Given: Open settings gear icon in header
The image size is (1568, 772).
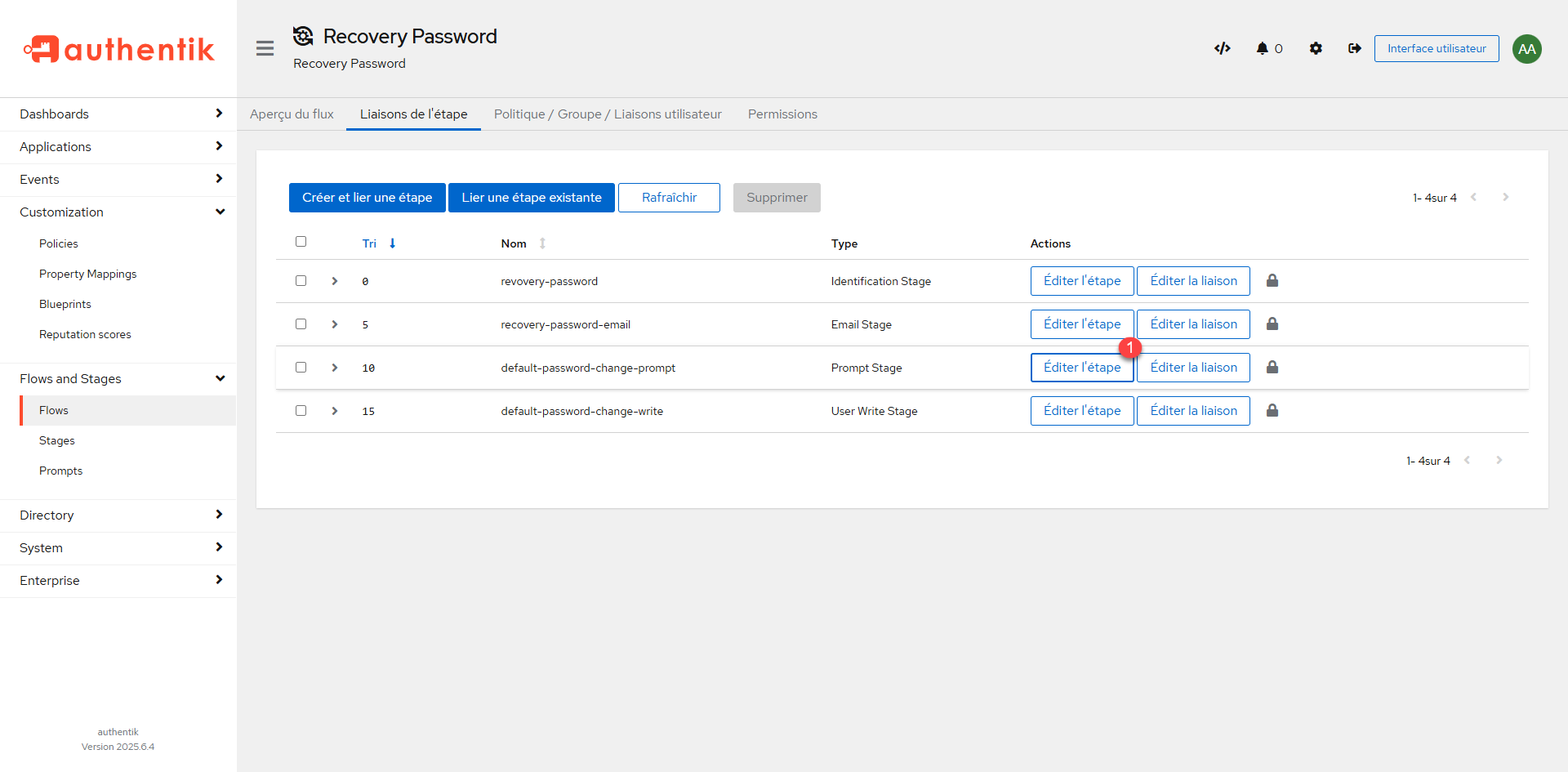Looking at the screenshot, I should 1316,48.
